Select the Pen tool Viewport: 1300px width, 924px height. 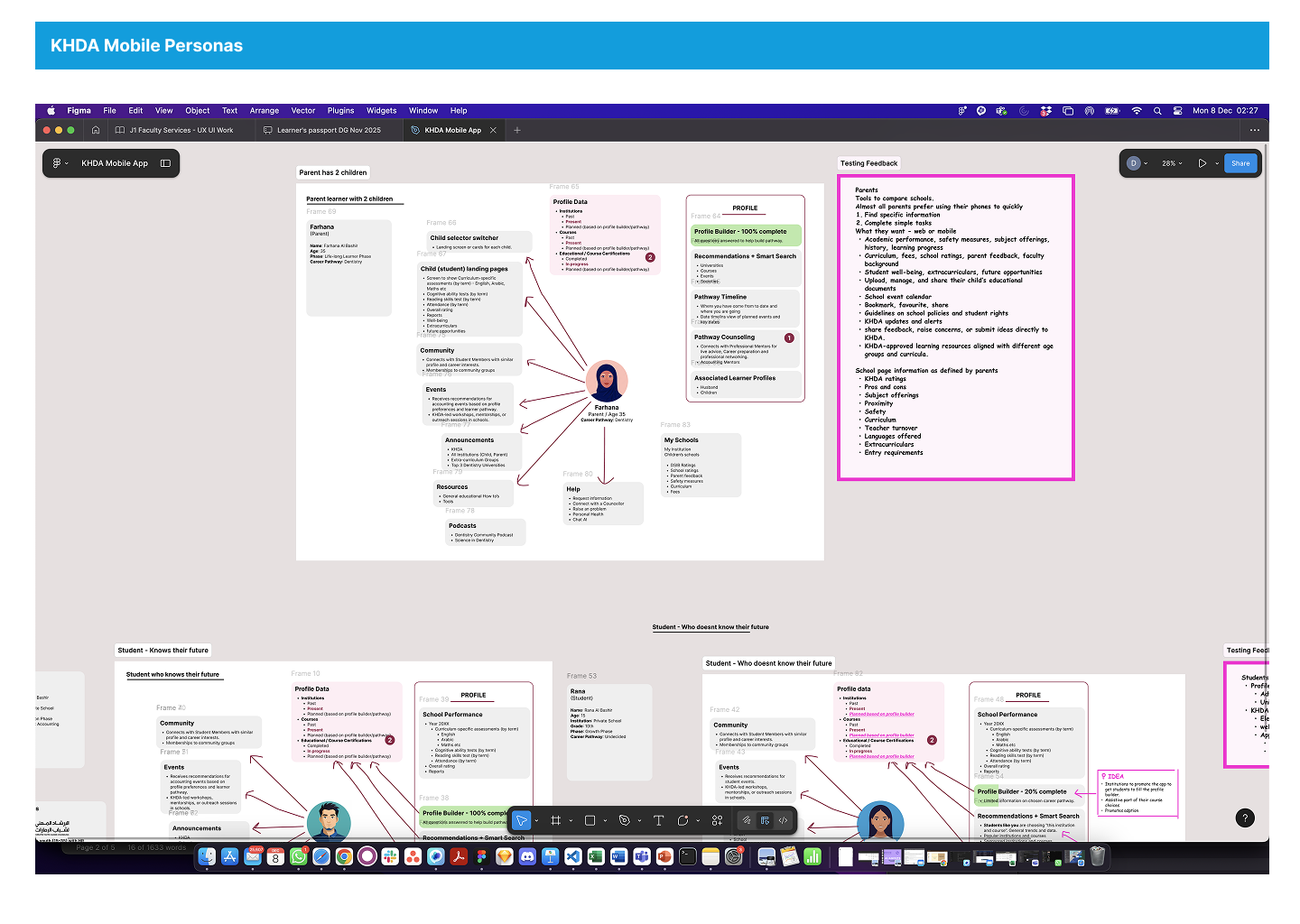coord(624,820)
